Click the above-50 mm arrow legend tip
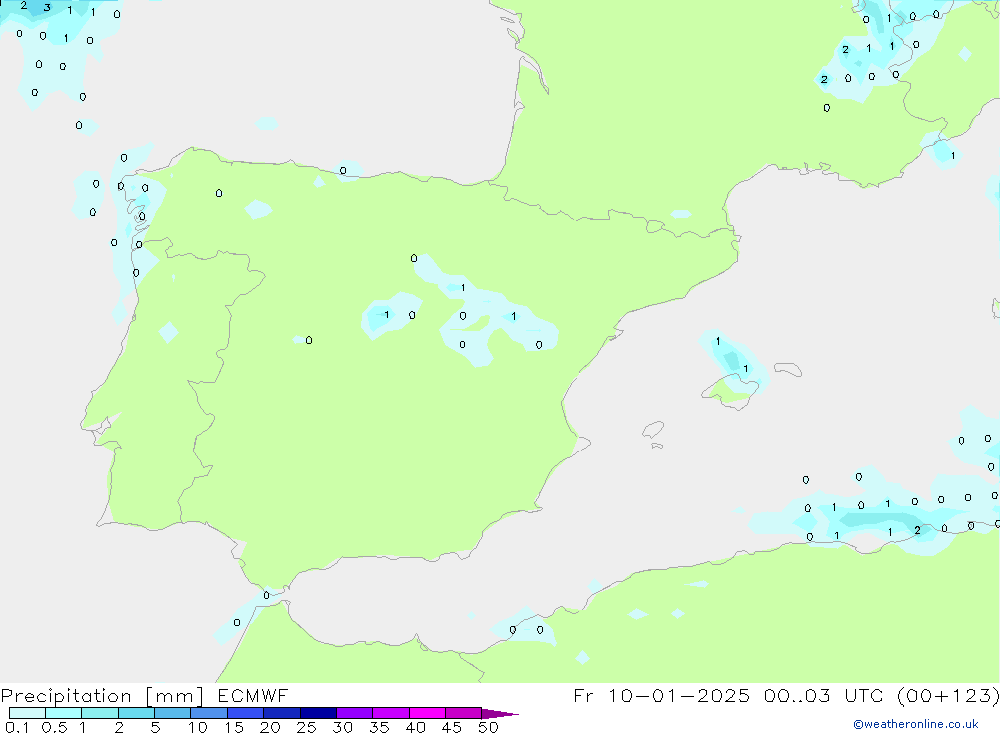1000x733 pixels. tap(500, 714)
